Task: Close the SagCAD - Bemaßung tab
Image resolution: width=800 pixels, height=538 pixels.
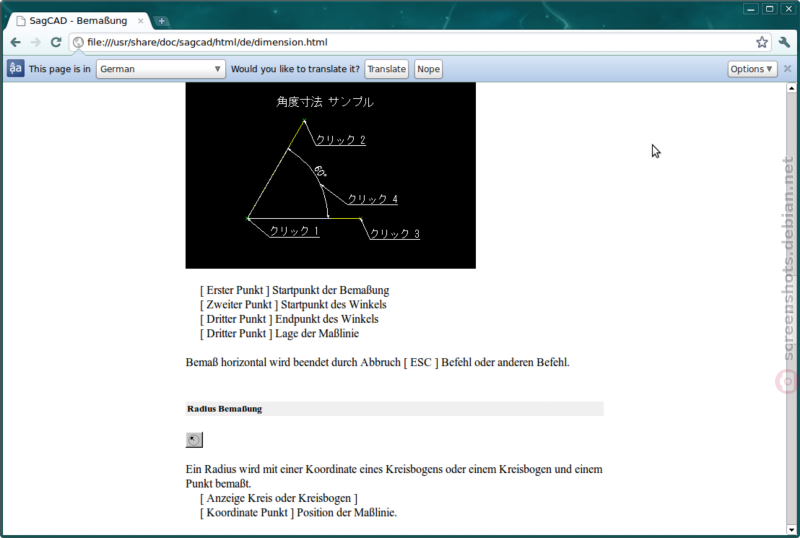Action: 141,21
